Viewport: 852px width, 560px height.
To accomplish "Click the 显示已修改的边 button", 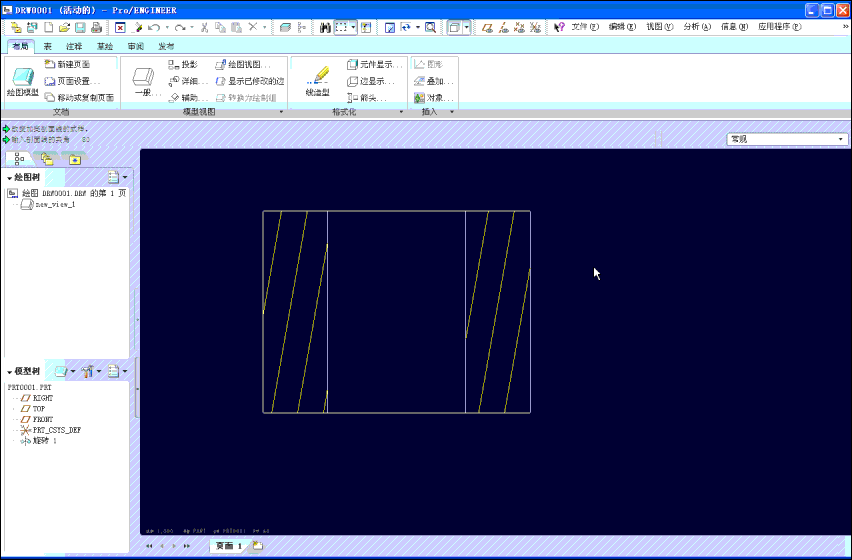I will point(250,81).
